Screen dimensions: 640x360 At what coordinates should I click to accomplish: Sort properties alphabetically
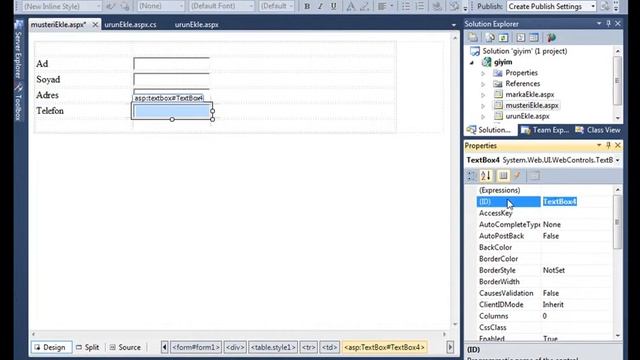pyautogui.click(x=486, y=176)
